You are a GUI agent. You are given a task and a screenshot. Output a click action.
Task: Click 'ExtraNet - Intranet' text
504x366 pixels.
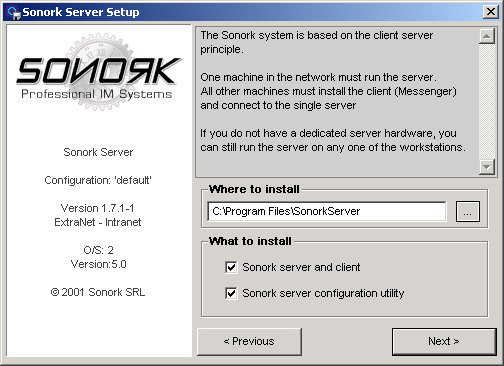tap(98, 222)
